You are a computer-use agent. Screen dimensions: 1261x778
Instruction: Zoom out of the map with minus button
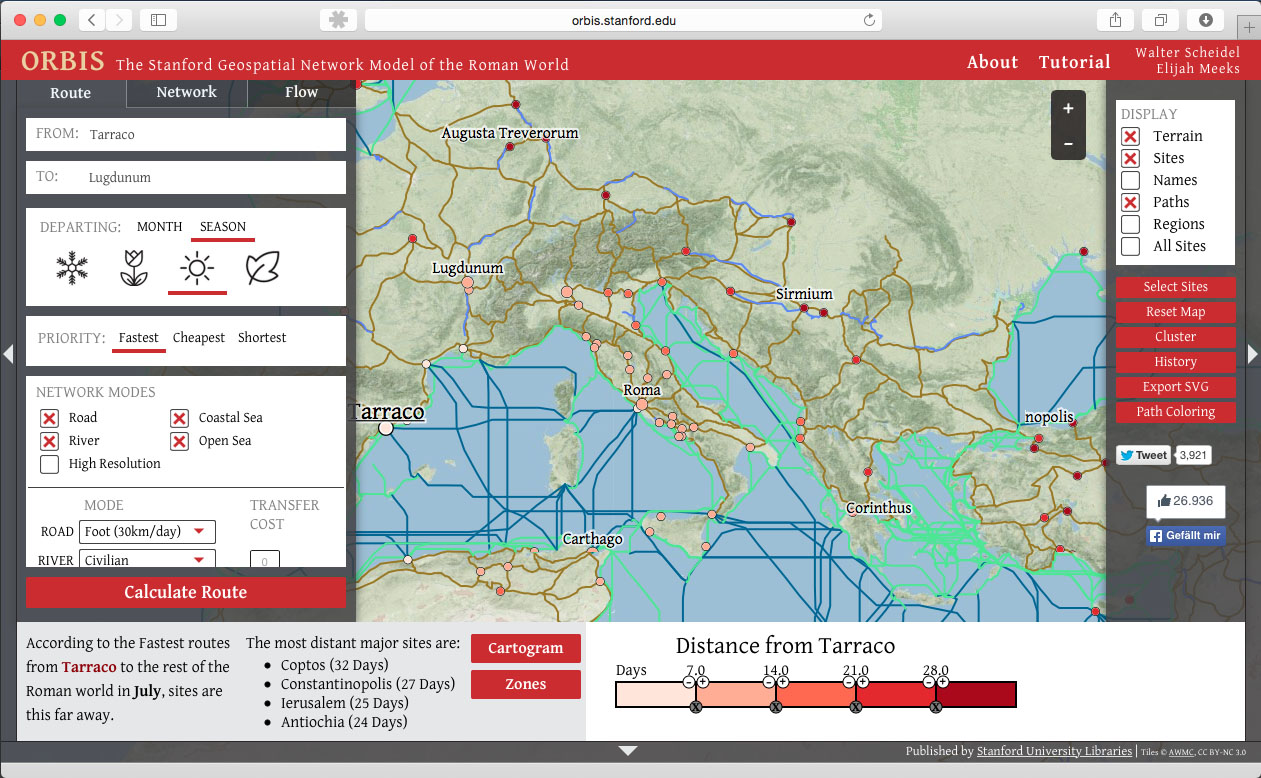tap(1068, 144)
